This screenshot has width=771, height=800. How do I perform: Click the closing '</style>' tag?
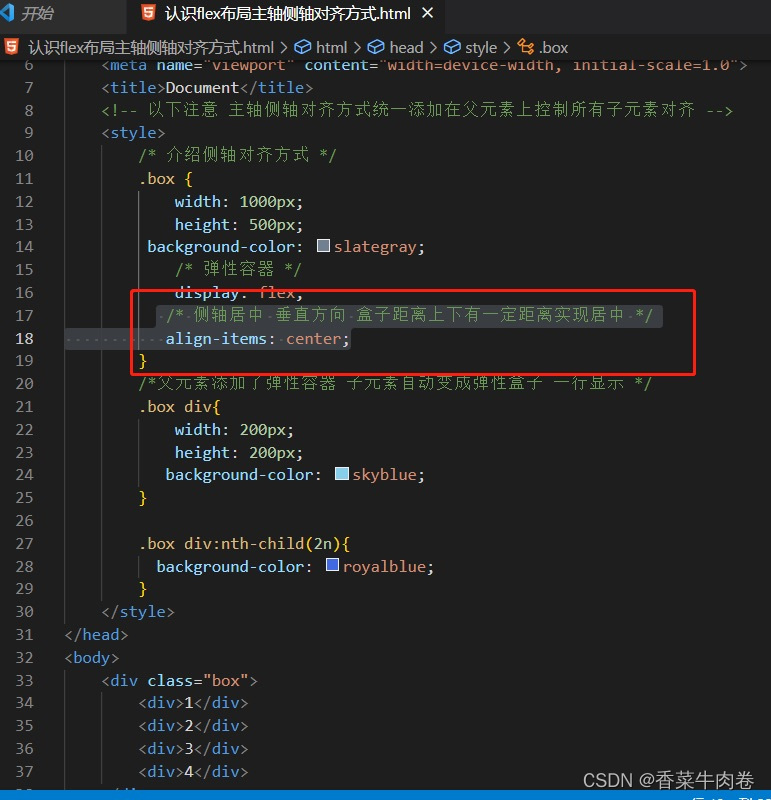tap(138, 612)
